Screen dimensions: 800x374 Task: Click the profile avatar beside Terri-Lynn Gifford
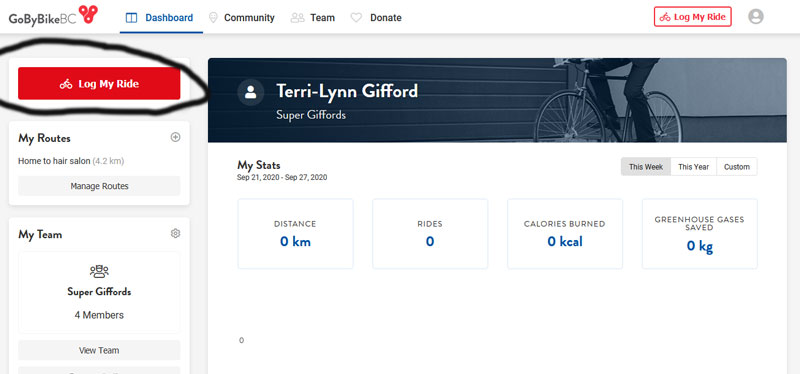point(251,92)
